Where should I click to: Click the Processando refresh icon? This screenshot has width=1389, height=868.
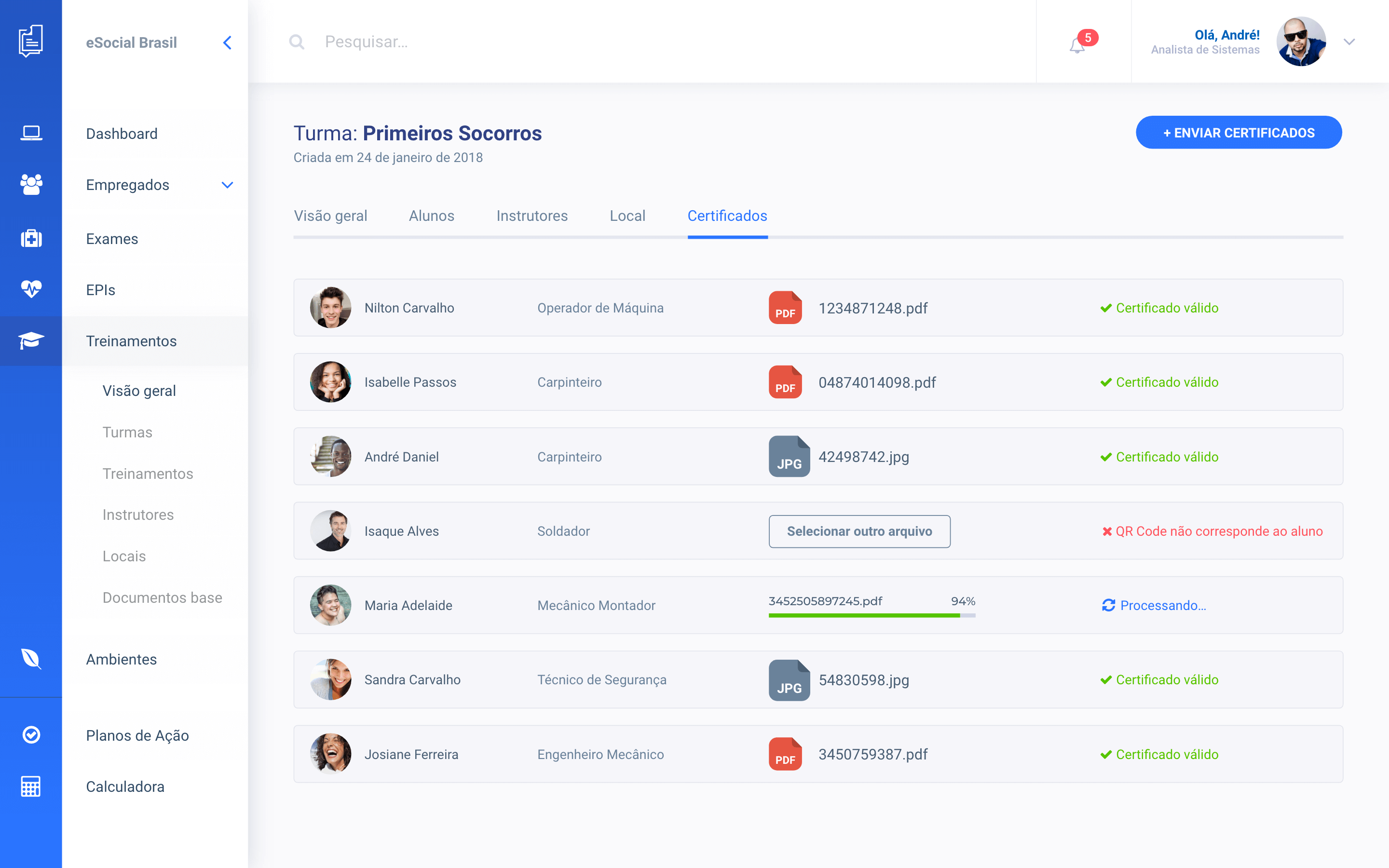pyautogui.click(x=1108, y=605)
